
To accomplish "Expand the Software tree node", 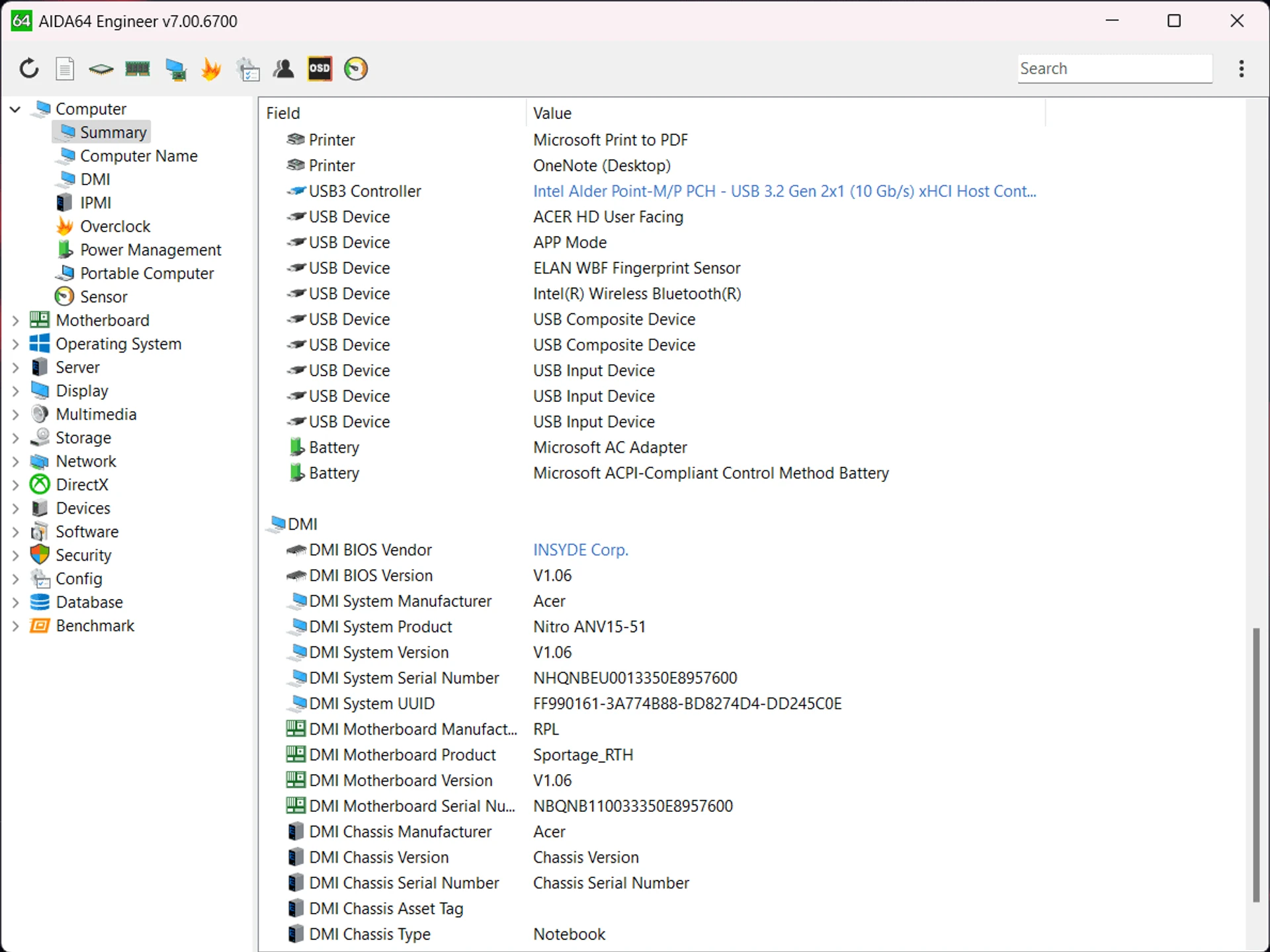I will (15, 532).
